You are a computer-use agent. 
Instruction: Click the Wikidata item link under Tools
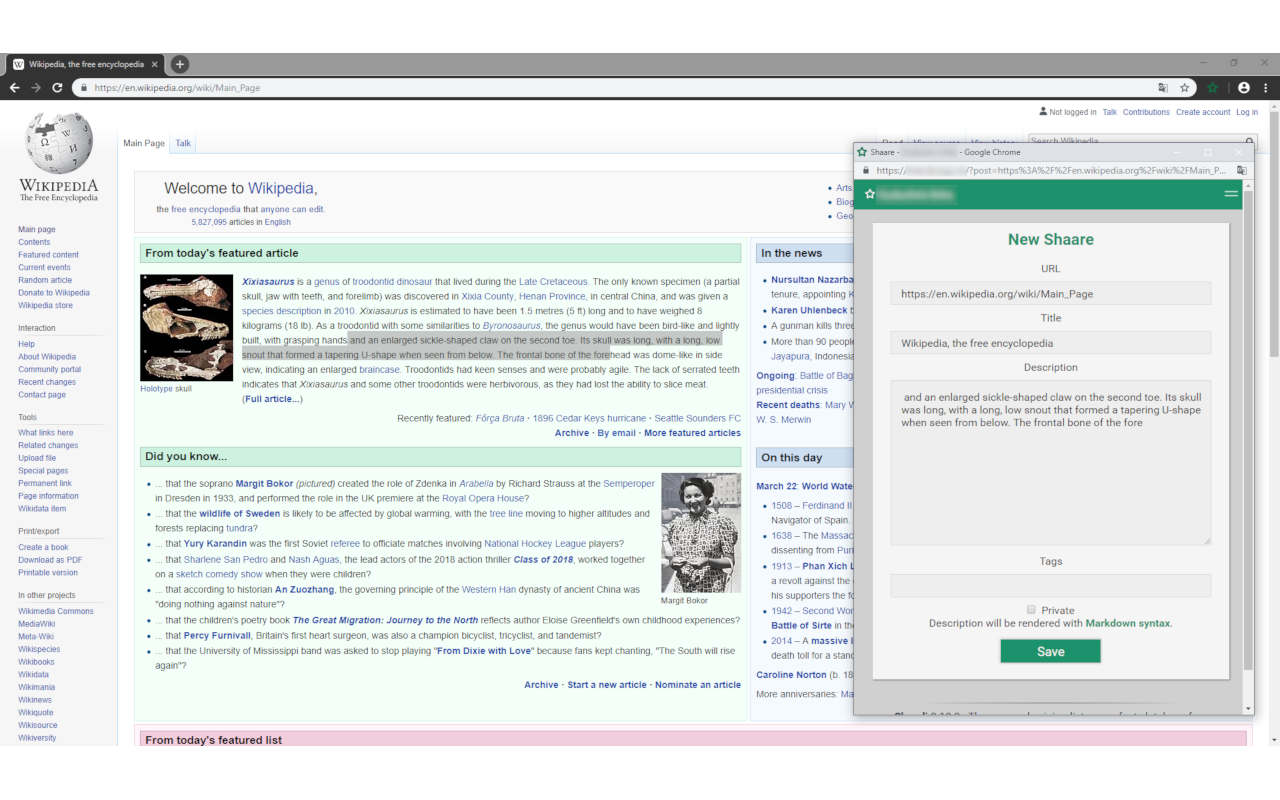coord(42,509)
